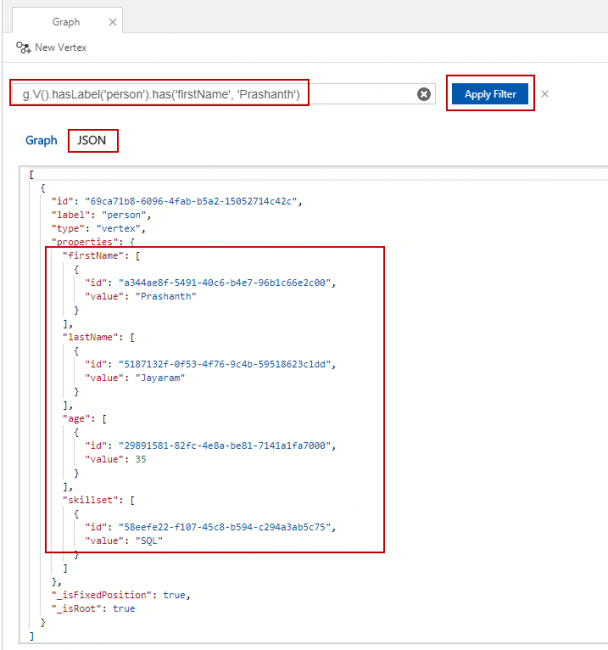The height and width of the screenshot is (650, 608).
Task: Switch to the Graph results view
Action: click(x=41, y=141)
